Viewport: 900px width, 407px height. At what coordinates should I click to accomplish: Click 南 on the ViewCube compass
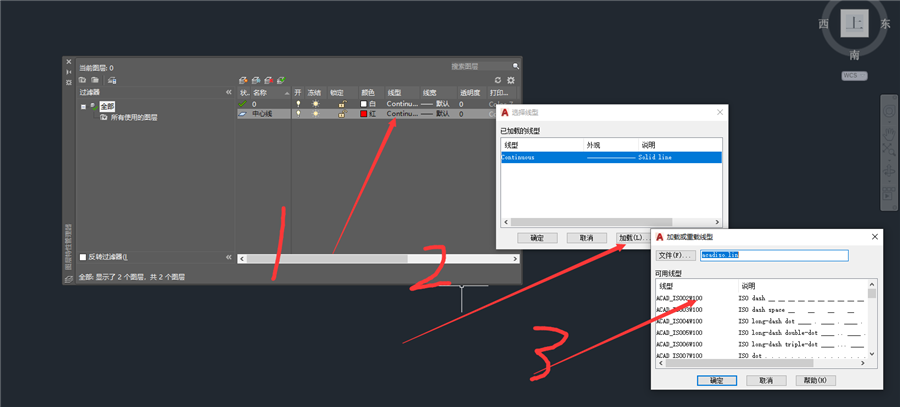[x=855, y=55]
